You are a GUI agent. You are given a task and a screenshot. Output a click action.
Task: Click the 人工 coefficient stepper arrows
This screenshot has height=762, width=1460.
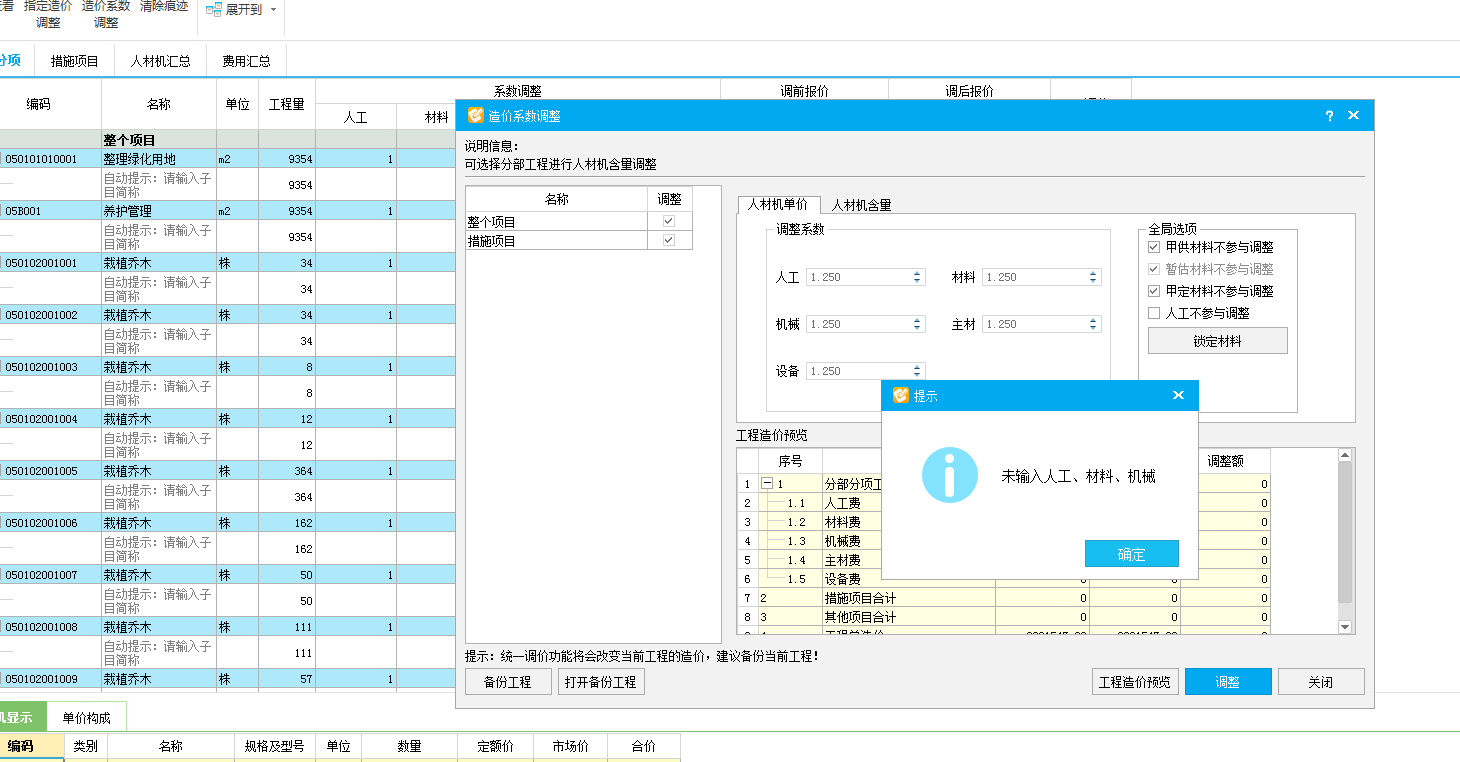pos(917,277)
